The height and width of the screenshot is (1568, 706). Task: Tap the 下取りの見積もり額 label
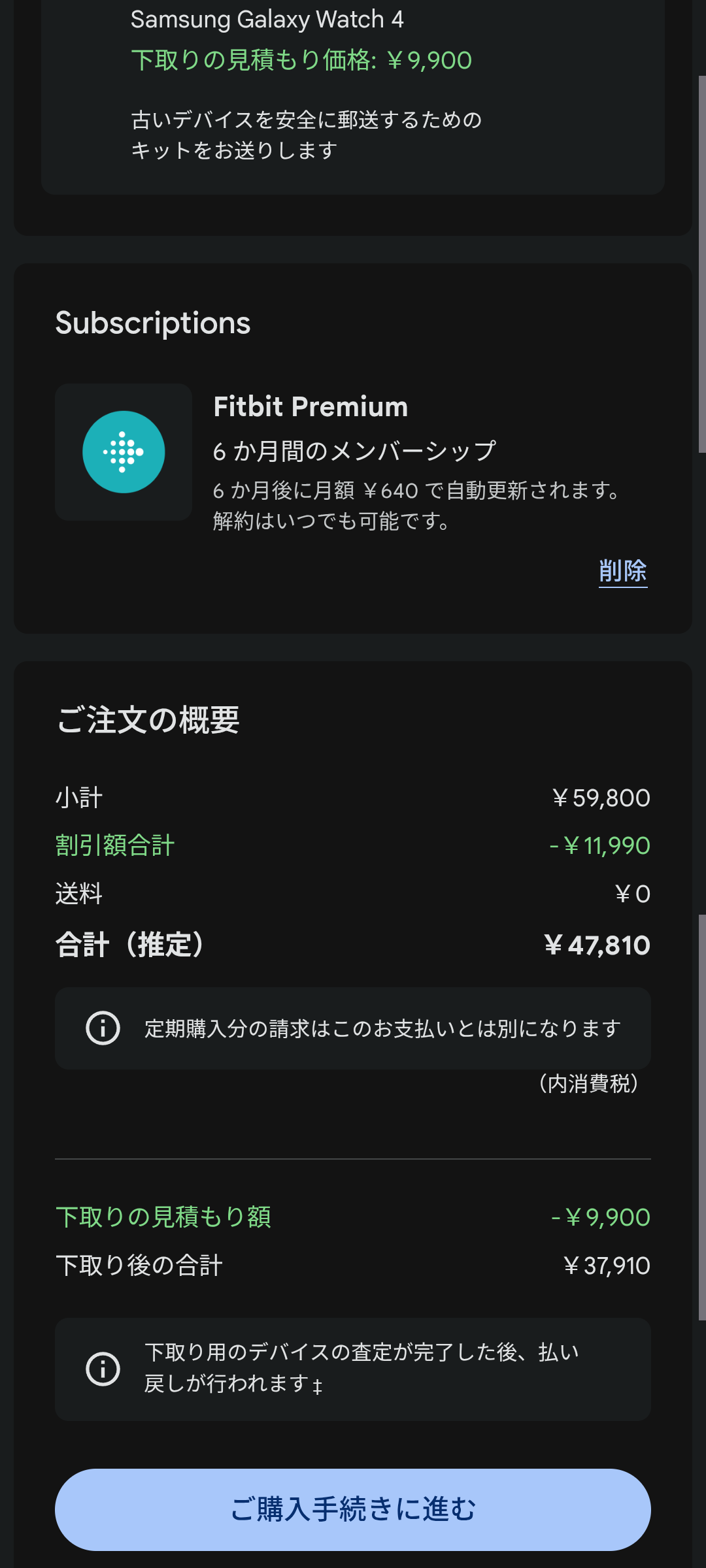point(163,1217)
